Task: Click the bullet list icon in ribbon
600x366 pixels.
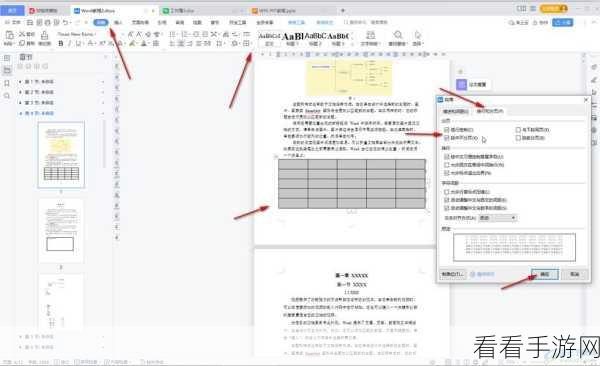Action: coord(172,34)
